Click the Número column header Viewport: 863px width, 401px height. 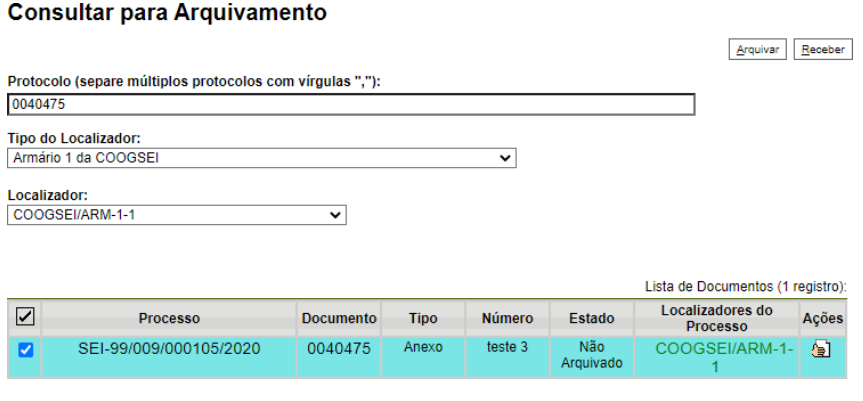(x=507, y=318)
